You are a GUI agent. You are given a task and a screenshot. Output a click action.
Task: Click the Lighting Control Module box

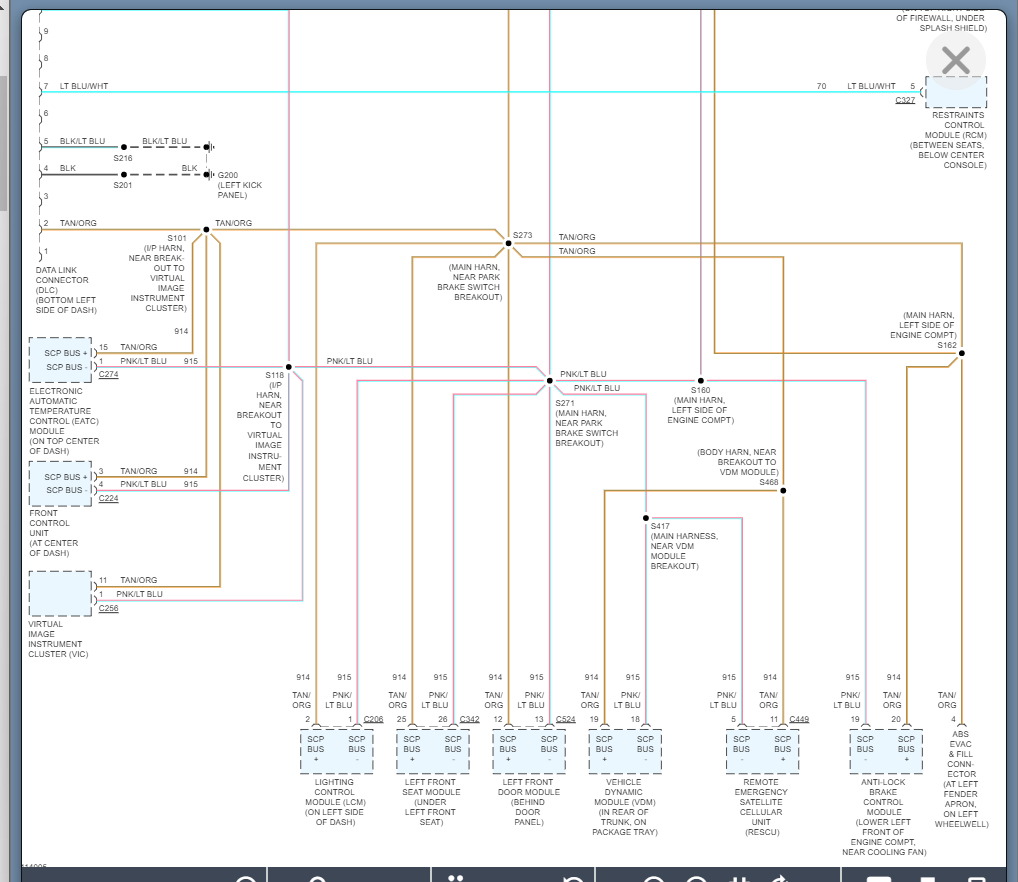[x=336, y=752]
